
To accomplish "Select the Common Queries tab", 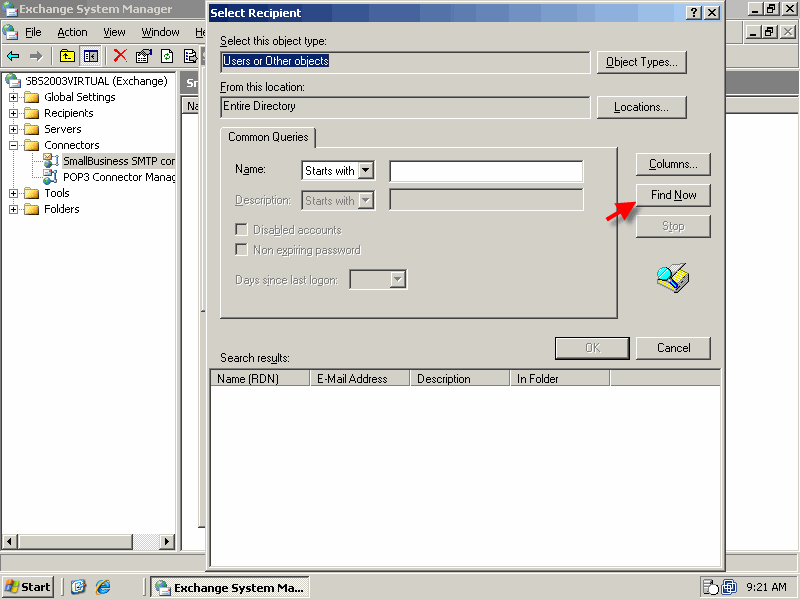I will pos(268,137).
